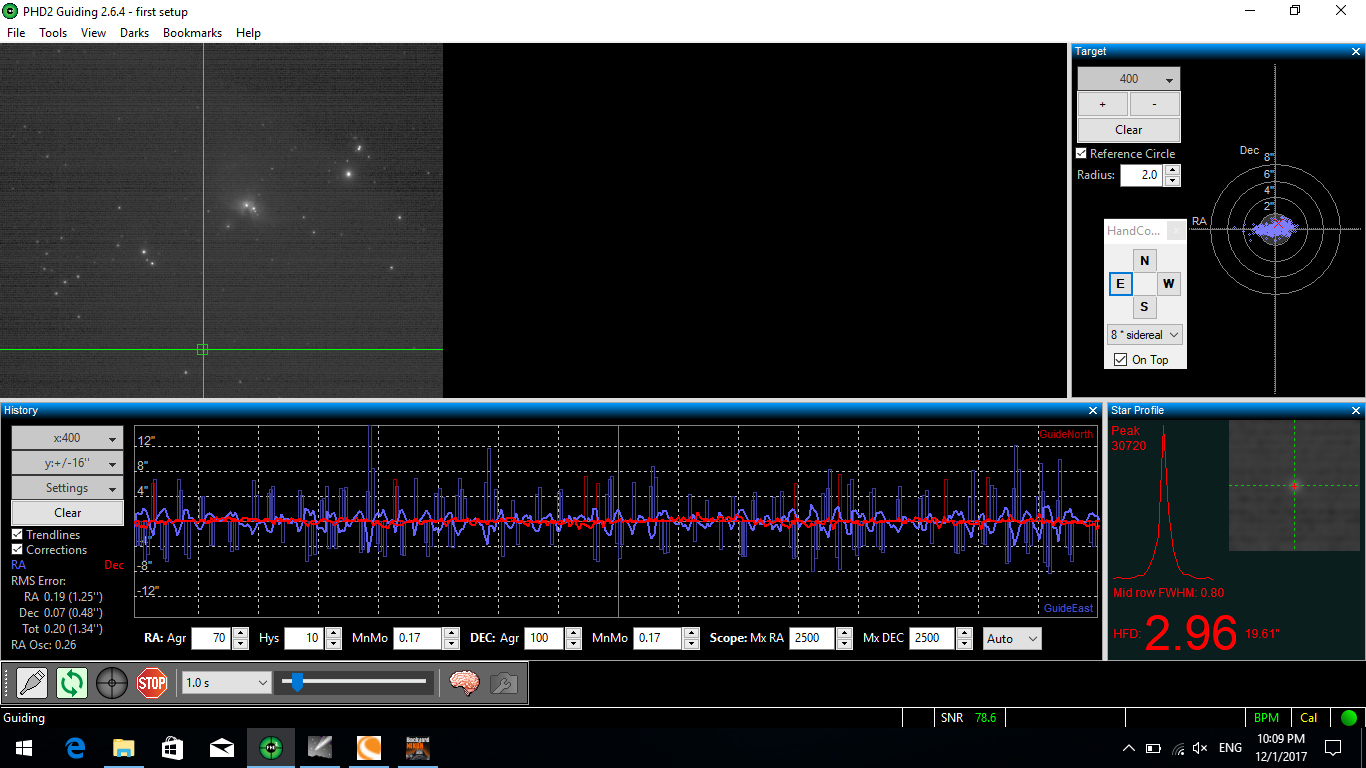Open the History Settings dropdown
This screenshot has width=1366, height=768.
tap(67, 488)
